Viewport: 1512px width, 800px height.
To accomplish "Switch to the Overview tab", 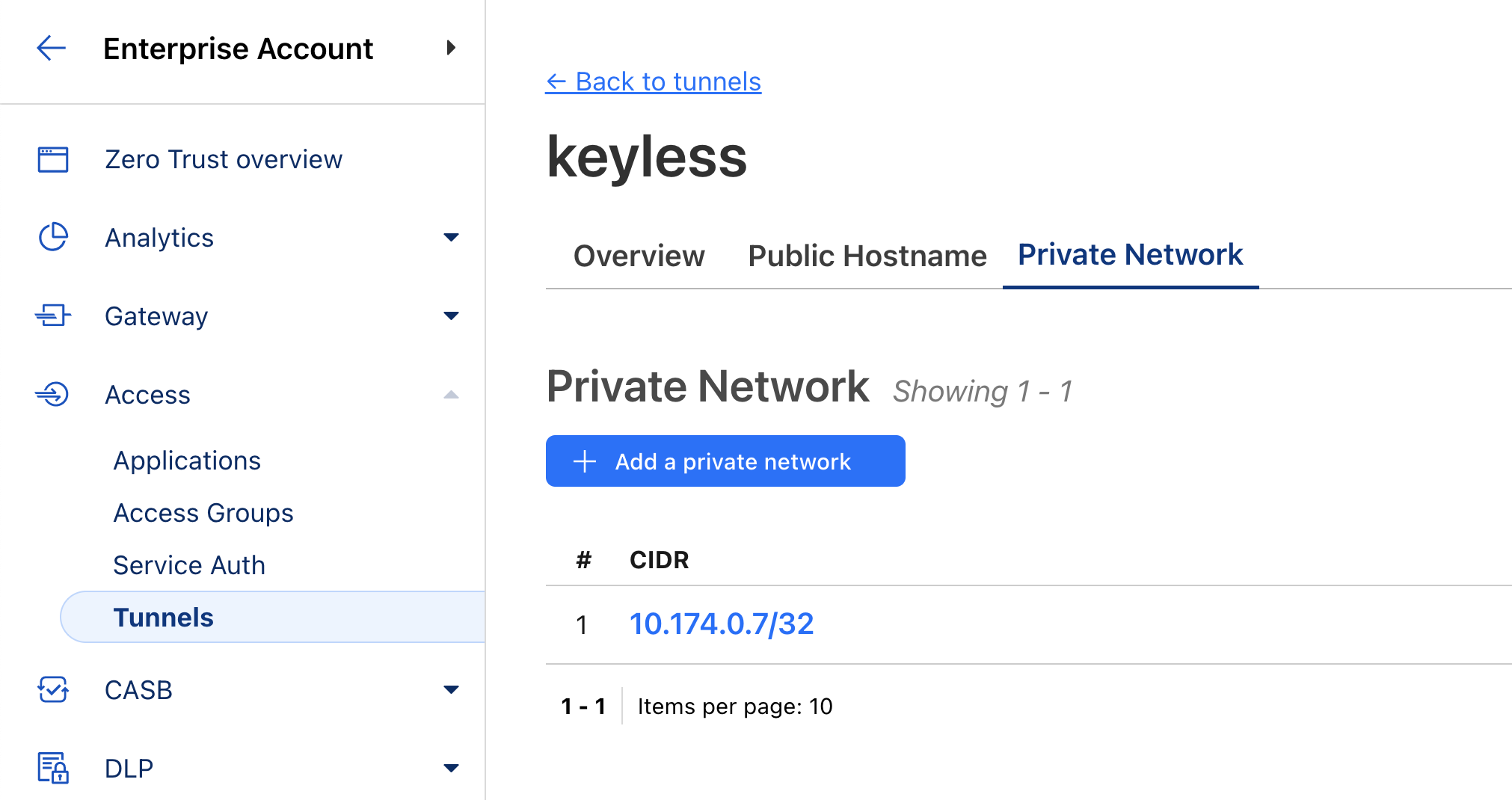I will (639, 256).
